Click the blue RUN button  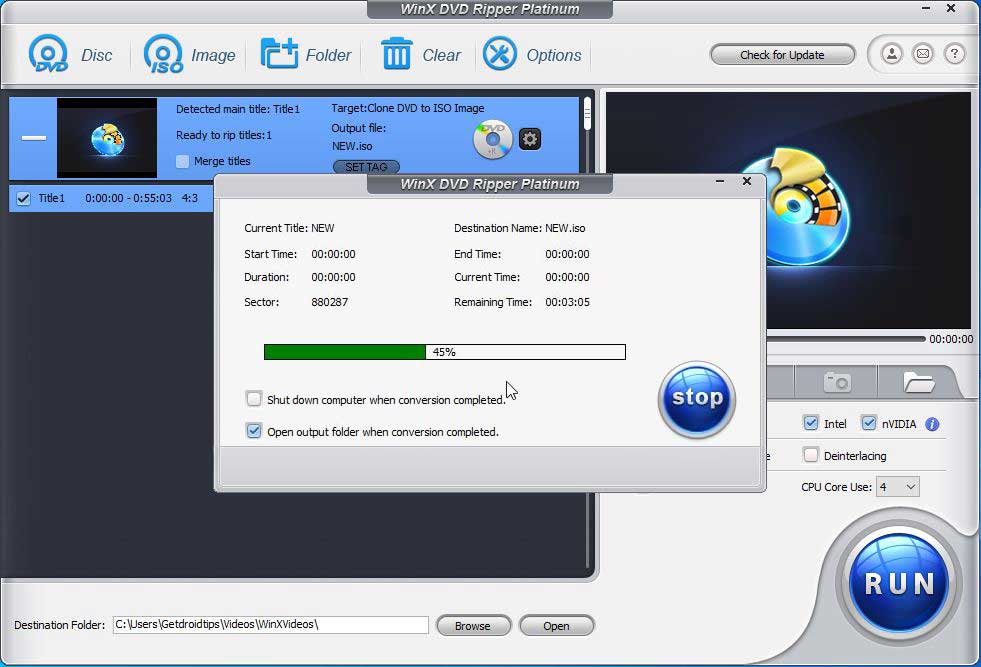click(x=898, y=583)
